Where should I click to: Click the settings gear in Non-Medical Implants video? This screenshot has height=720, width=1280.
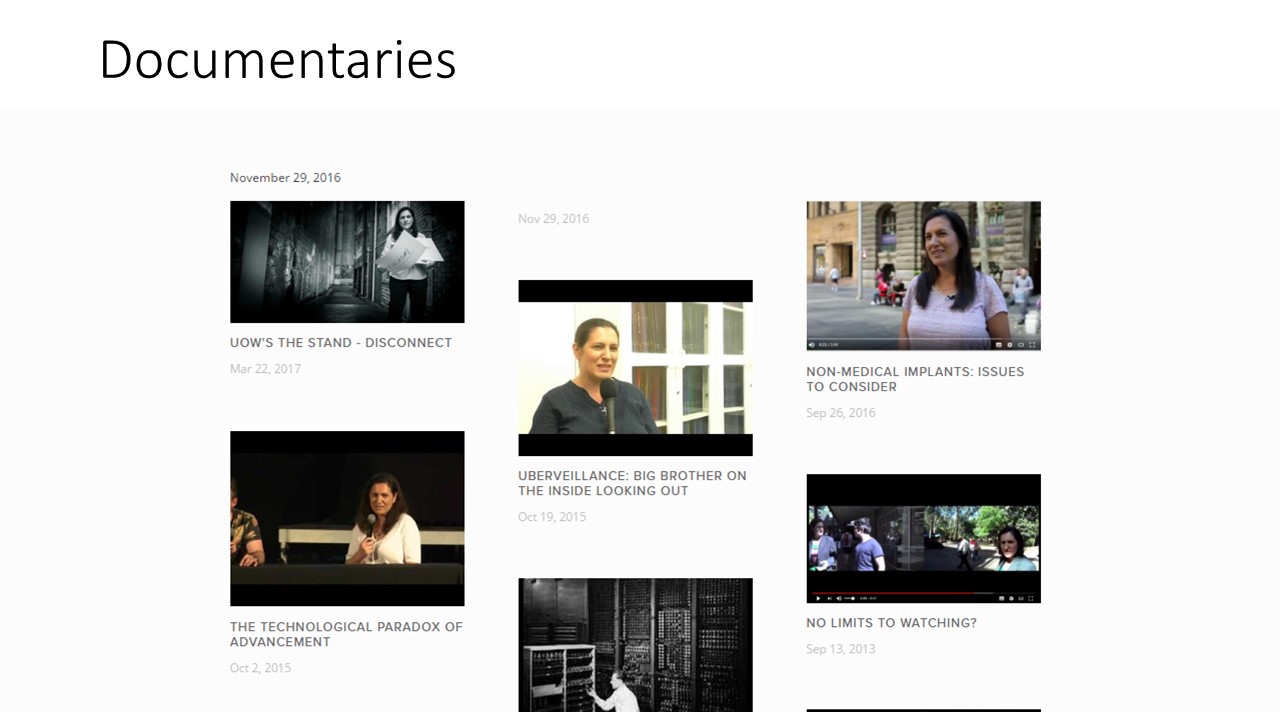pyautogui.click(x=1010, y=345)
